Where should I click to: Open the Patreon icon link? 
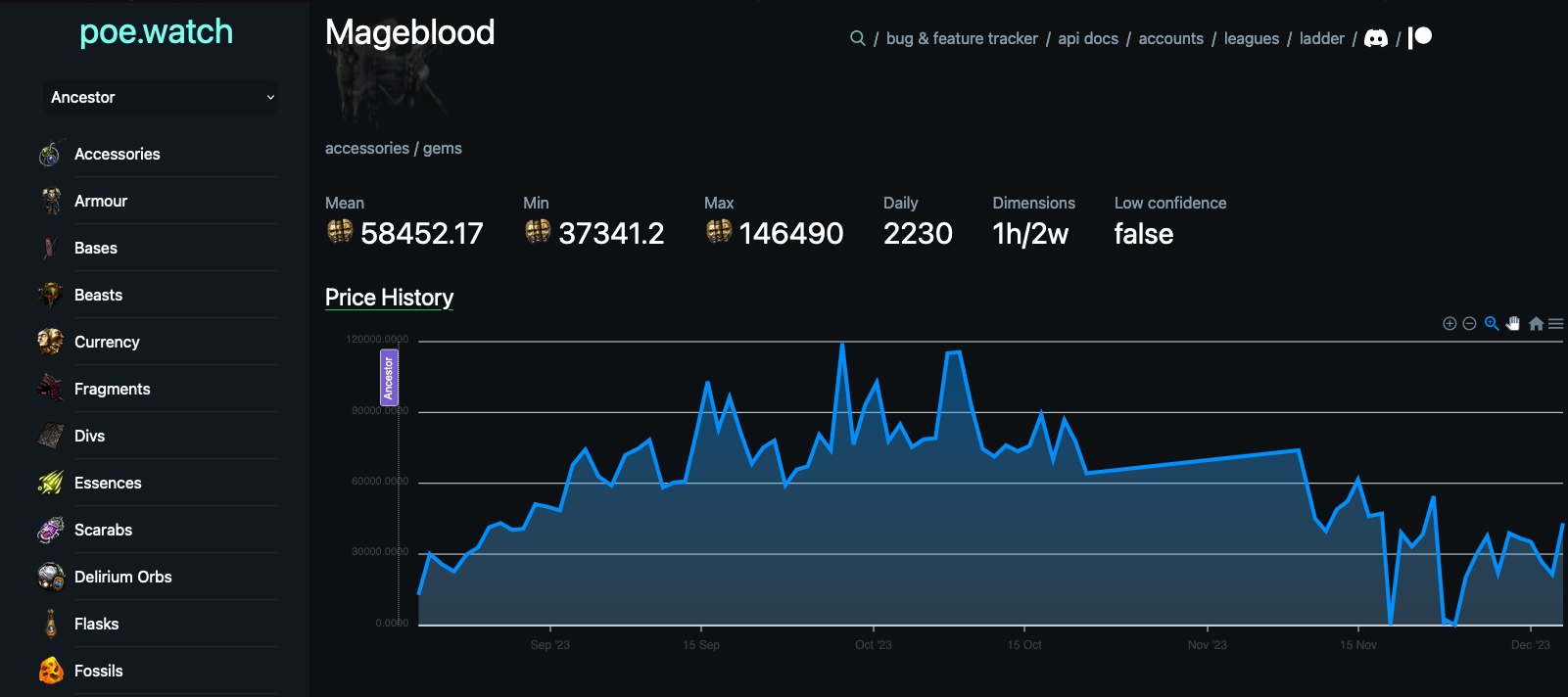(x=1420, y=37)
